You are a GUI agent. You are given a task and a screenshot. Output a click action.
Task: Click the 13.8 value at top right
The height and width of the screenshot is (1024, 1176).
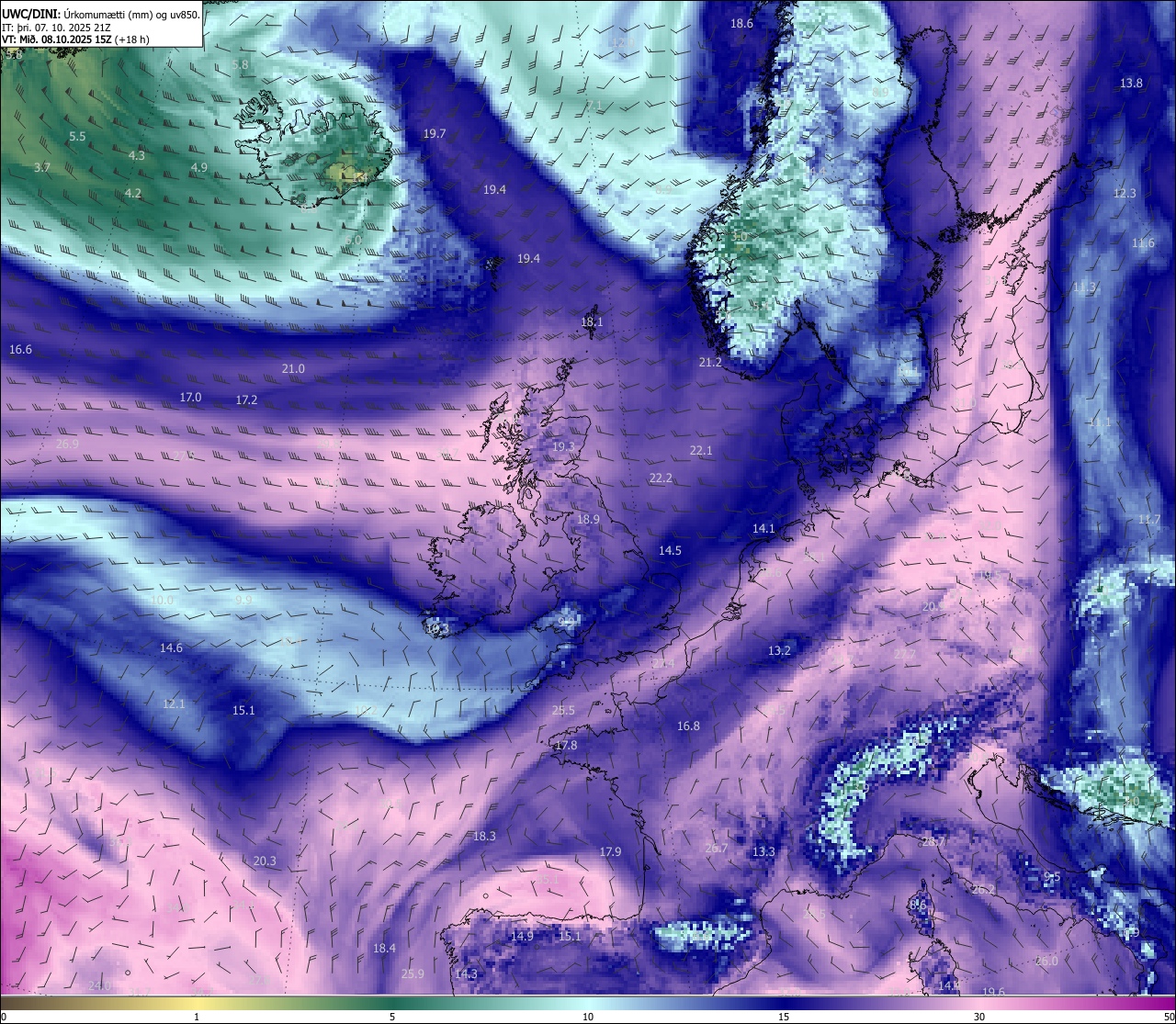pyautogui.click(x=1131, y=84)
